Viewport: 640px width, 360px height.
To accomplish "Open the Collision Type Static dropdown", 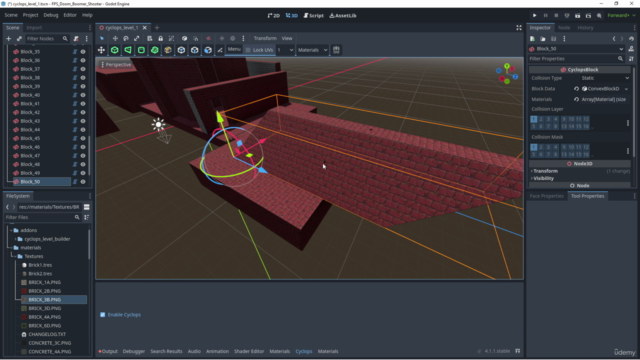I will [604, 78].
